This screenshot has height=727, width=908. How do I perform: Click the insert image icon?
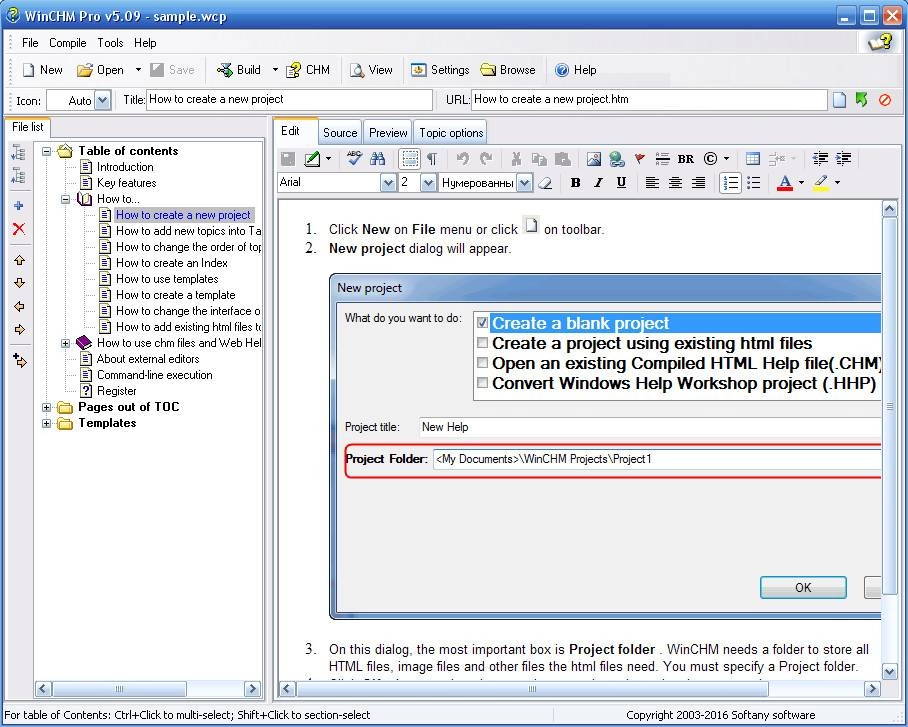[x=594, y=158]
